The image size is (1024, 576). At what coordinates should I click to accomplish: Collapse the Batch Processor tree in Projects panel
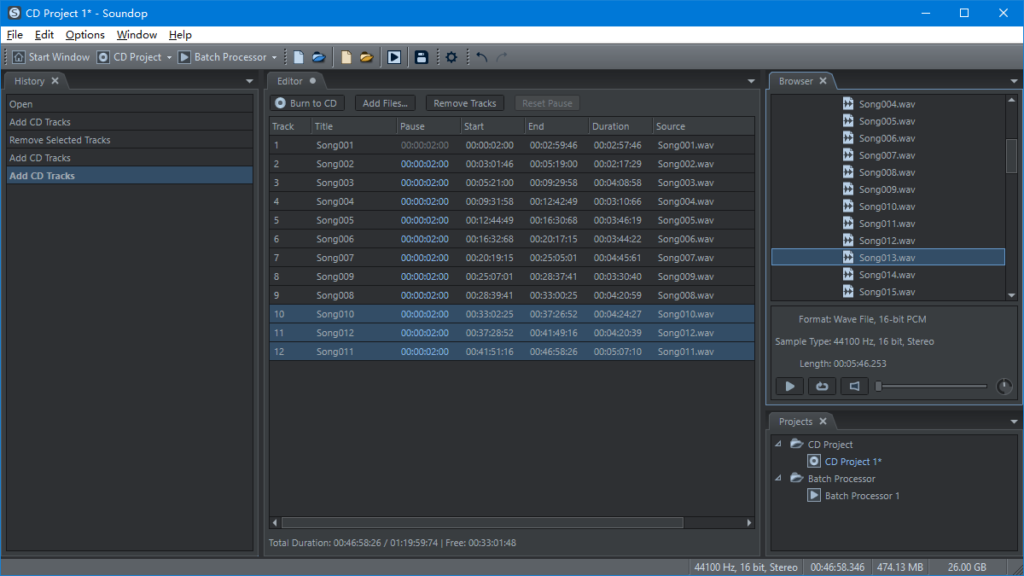(x=780, y=478)
